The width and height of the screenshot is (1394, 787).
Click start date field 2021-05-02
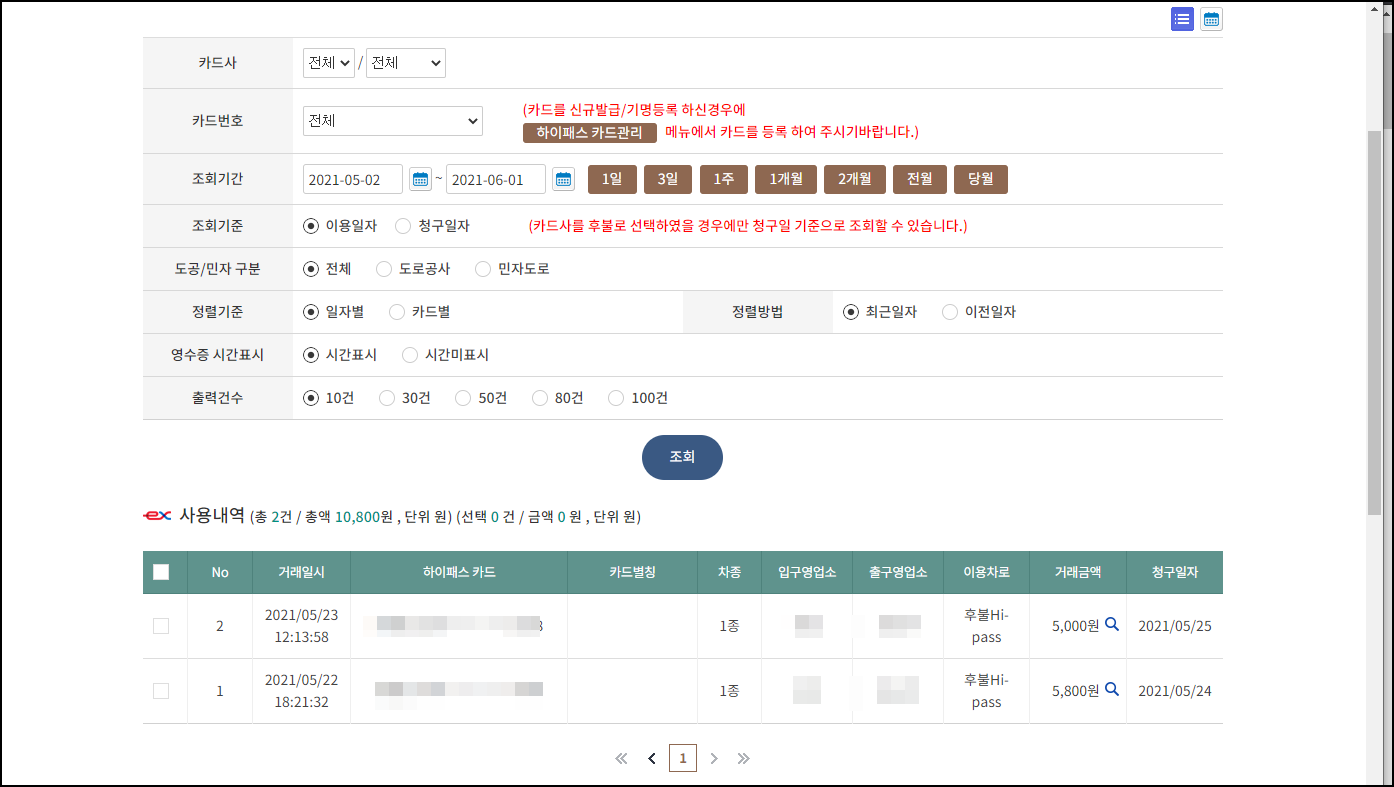pyautogui.click(x=353, y=179)
